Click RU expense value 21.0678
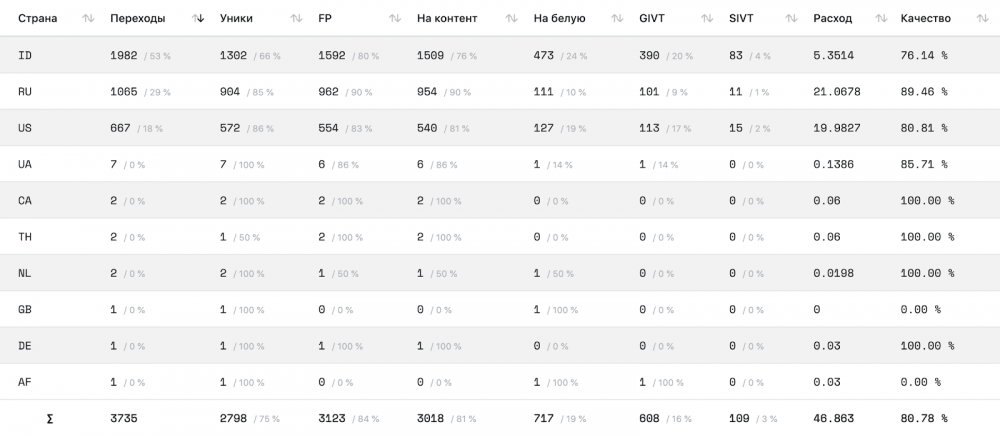This screenshot has width=1000, height=437. (x=837, y=92)
